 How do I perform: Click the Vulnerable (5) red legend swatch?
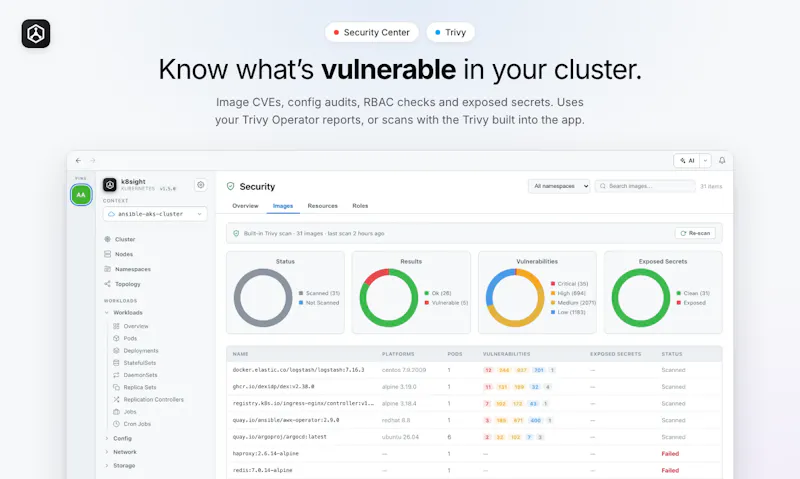click(x=427, y=303)
